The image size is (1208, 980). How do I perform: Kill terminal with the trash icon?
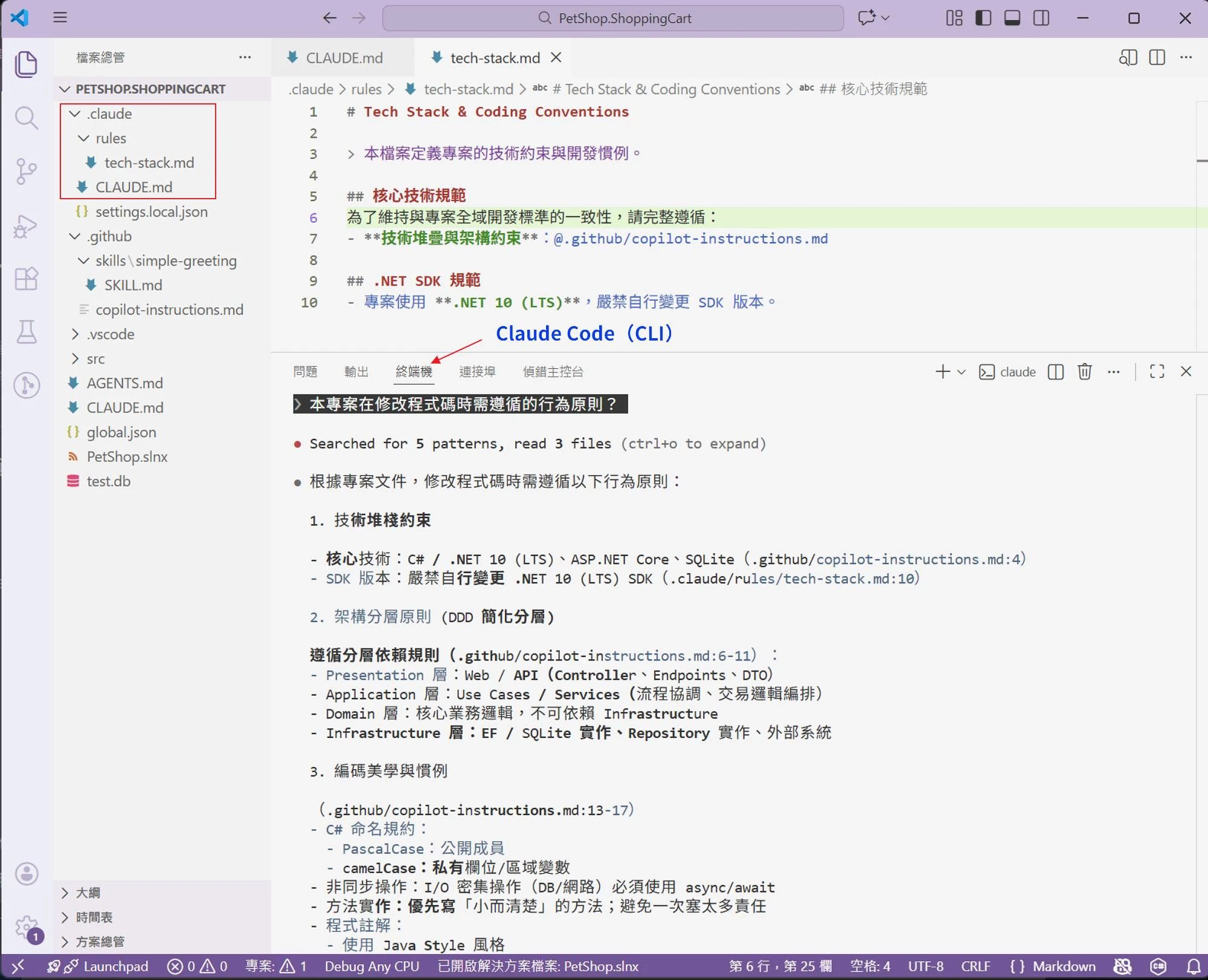[1084, 371]
